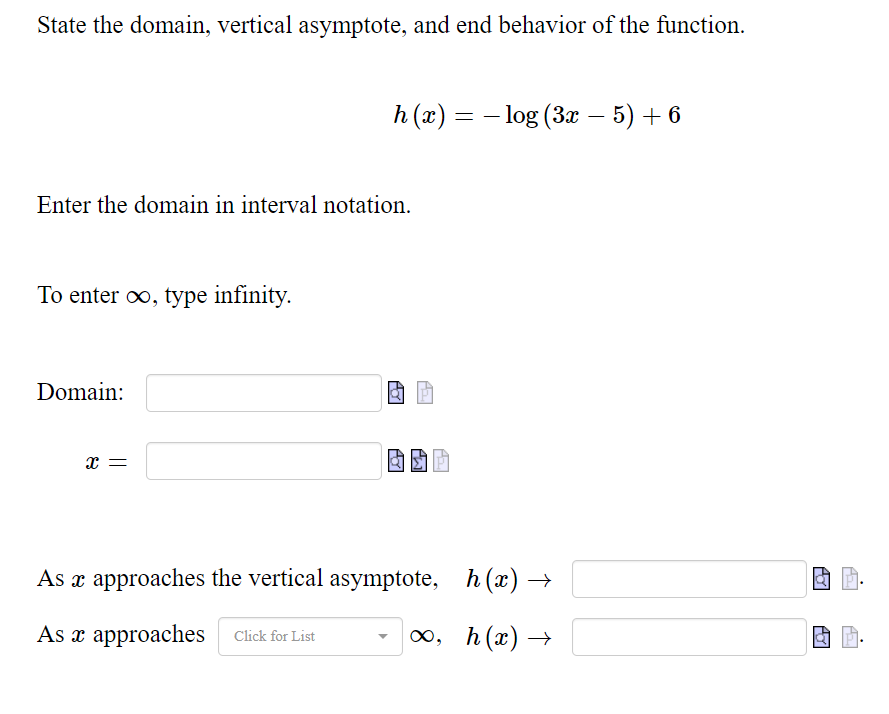889x714 pixels.
Task: Select the vertical asymptote h(x) answer box
Action: click(x=688, y=578)
